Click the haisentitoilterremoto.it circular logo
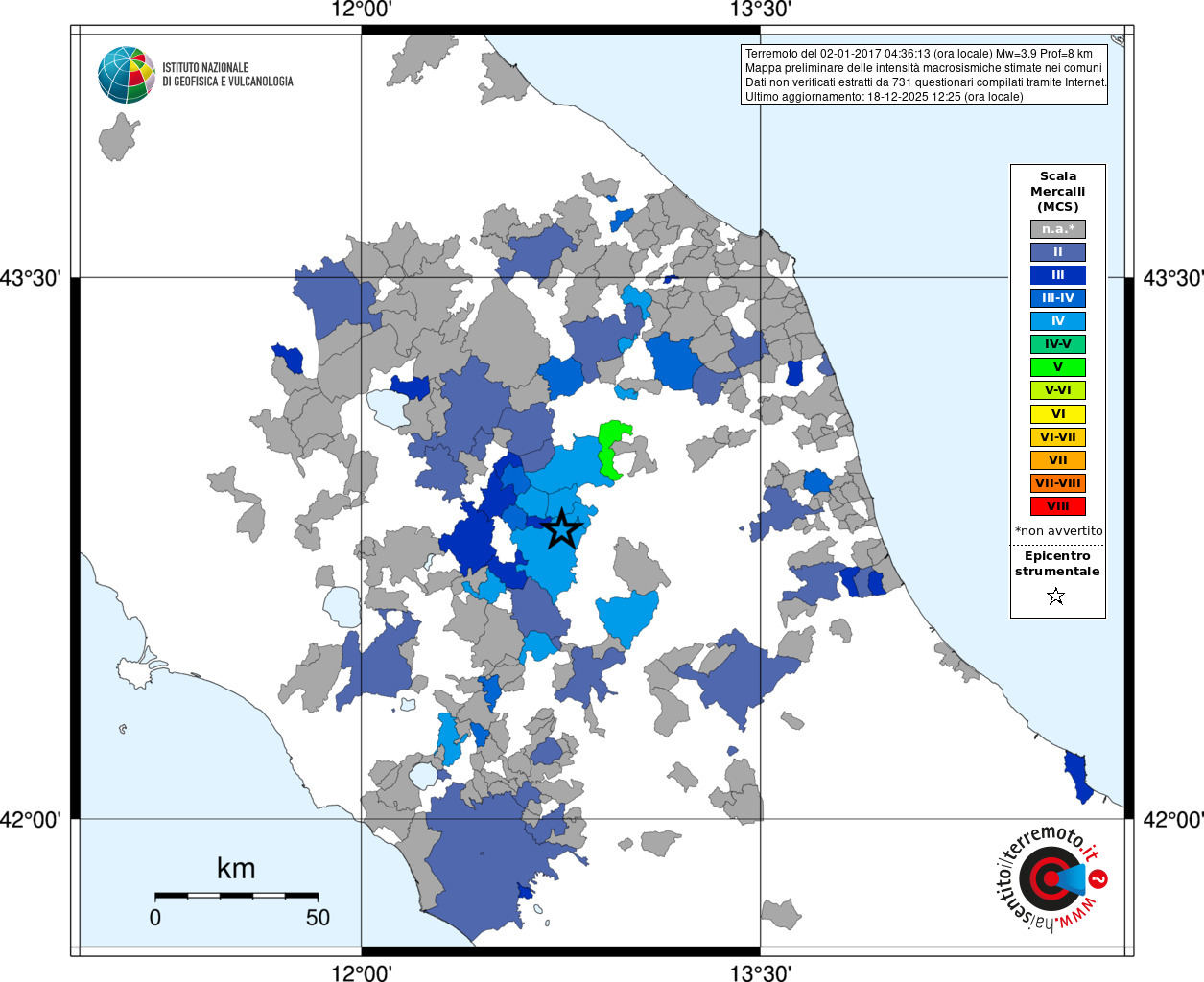 click(1050, 877)
